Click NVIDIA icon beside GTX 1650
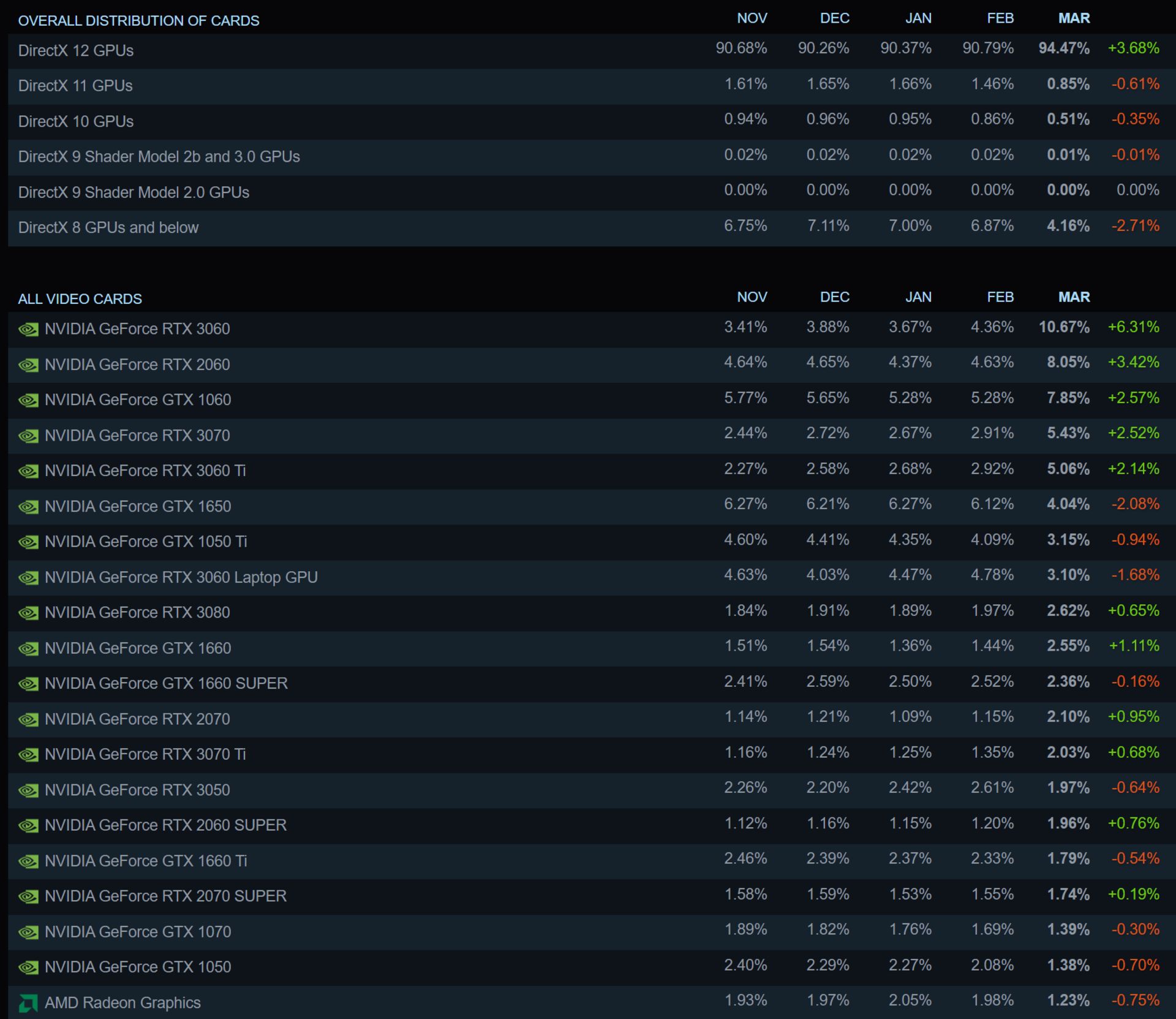The image size is (1176, 1019). point(28,507)
